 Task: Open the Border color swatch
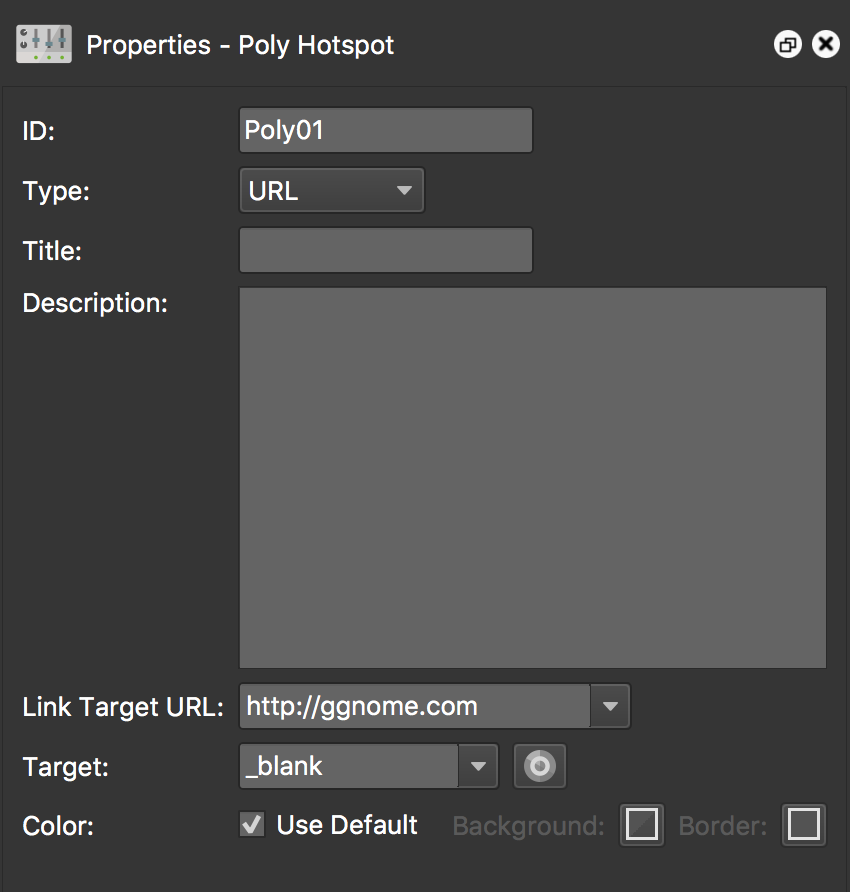pos(803,825)
